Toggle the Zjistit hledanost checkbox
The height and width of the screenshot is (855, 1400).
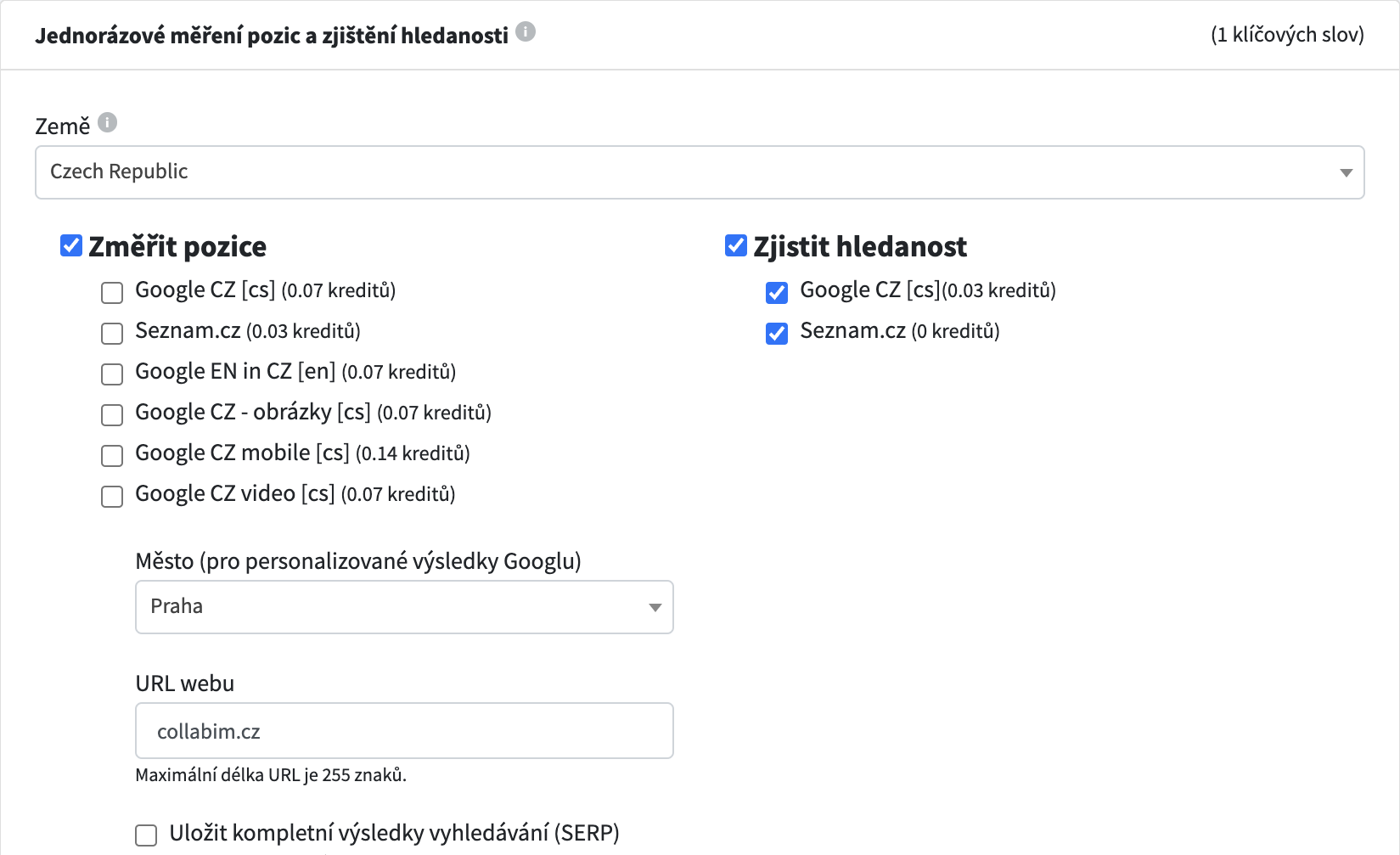coord(736,246)
